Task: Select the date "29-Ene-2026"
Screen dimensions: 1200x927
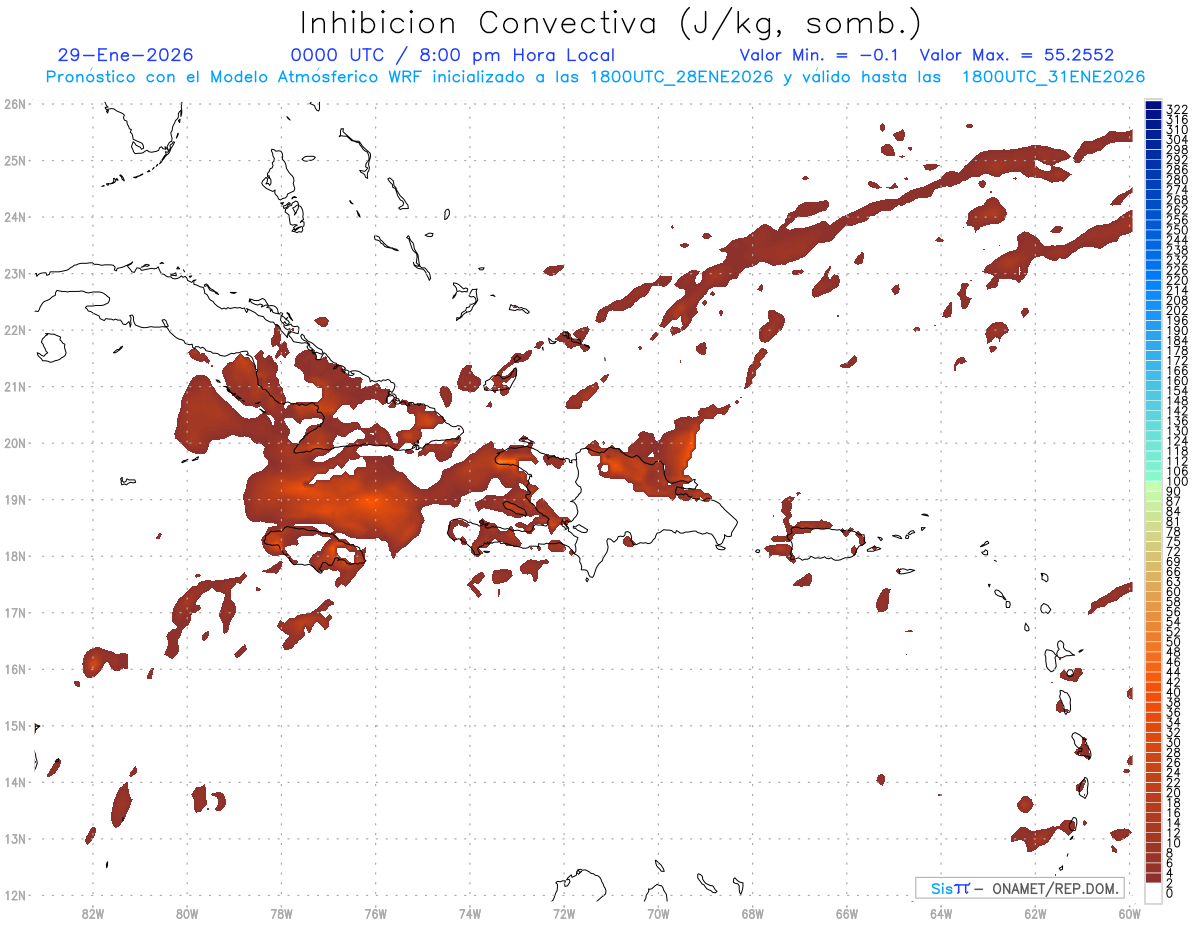Action: [126, 55]
